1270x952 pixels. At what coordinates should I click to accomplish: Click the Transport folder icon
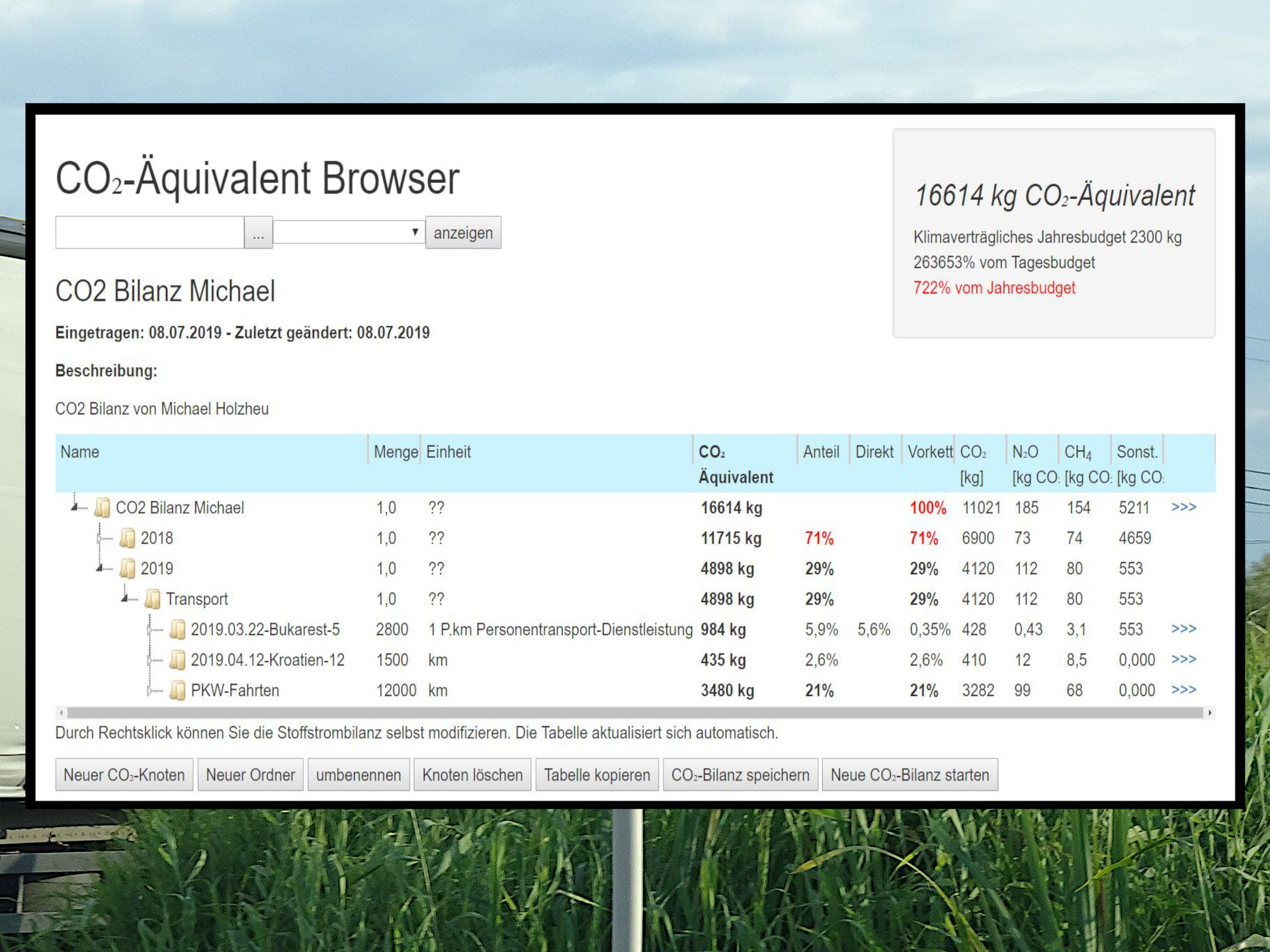click(153, 599)
